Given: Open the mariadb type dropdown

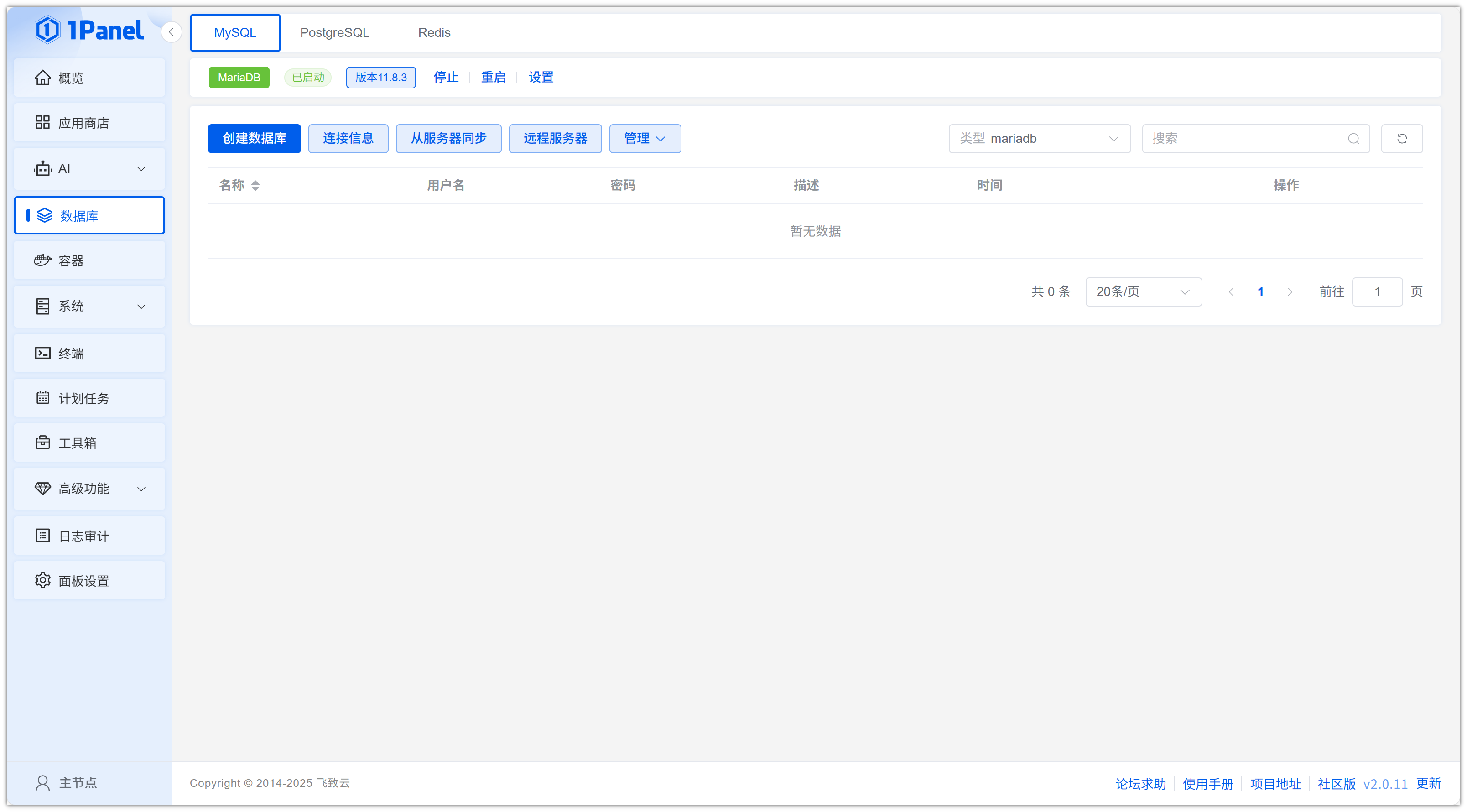Looking at the screenshot, I should coord(1039,138).
